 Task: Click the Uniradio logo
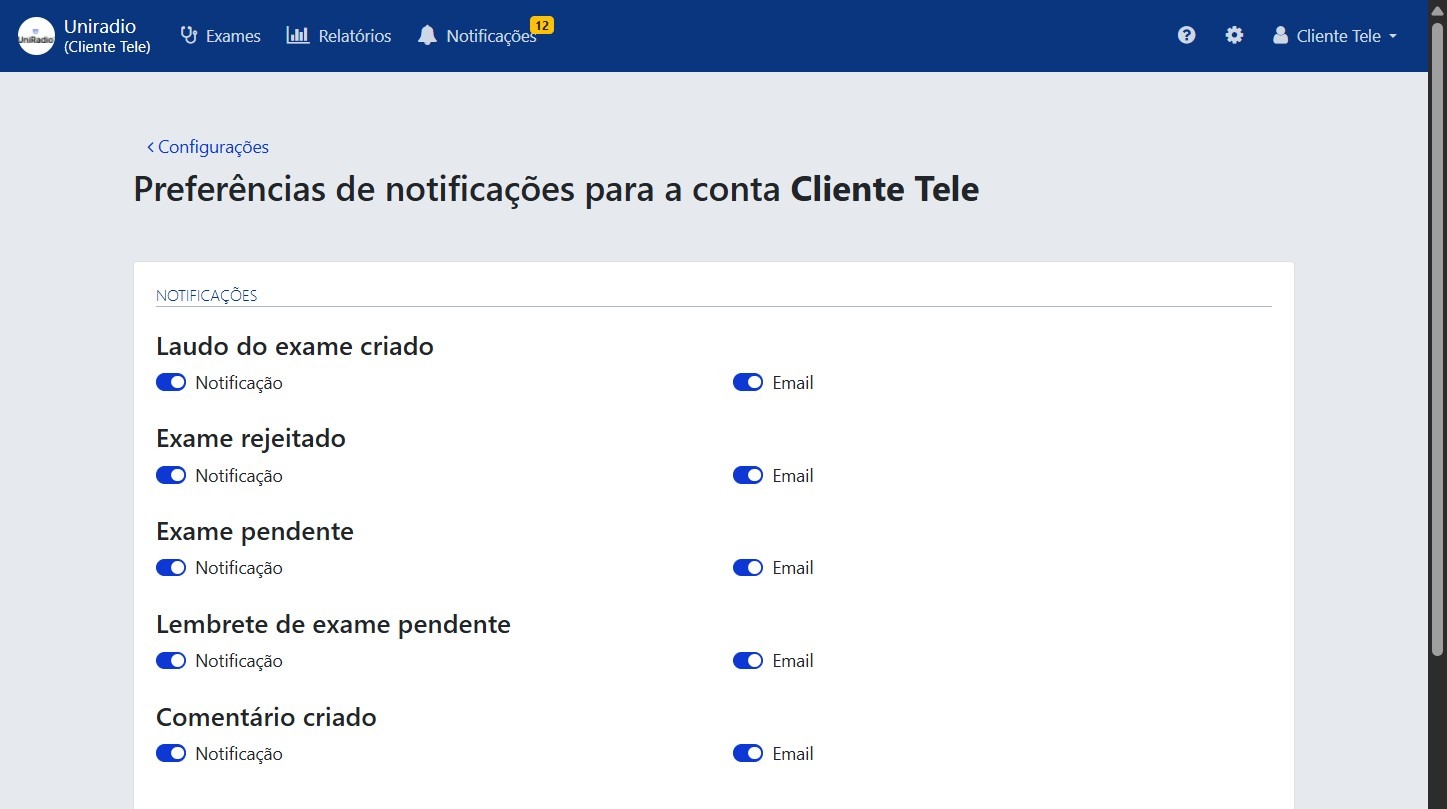35,35
